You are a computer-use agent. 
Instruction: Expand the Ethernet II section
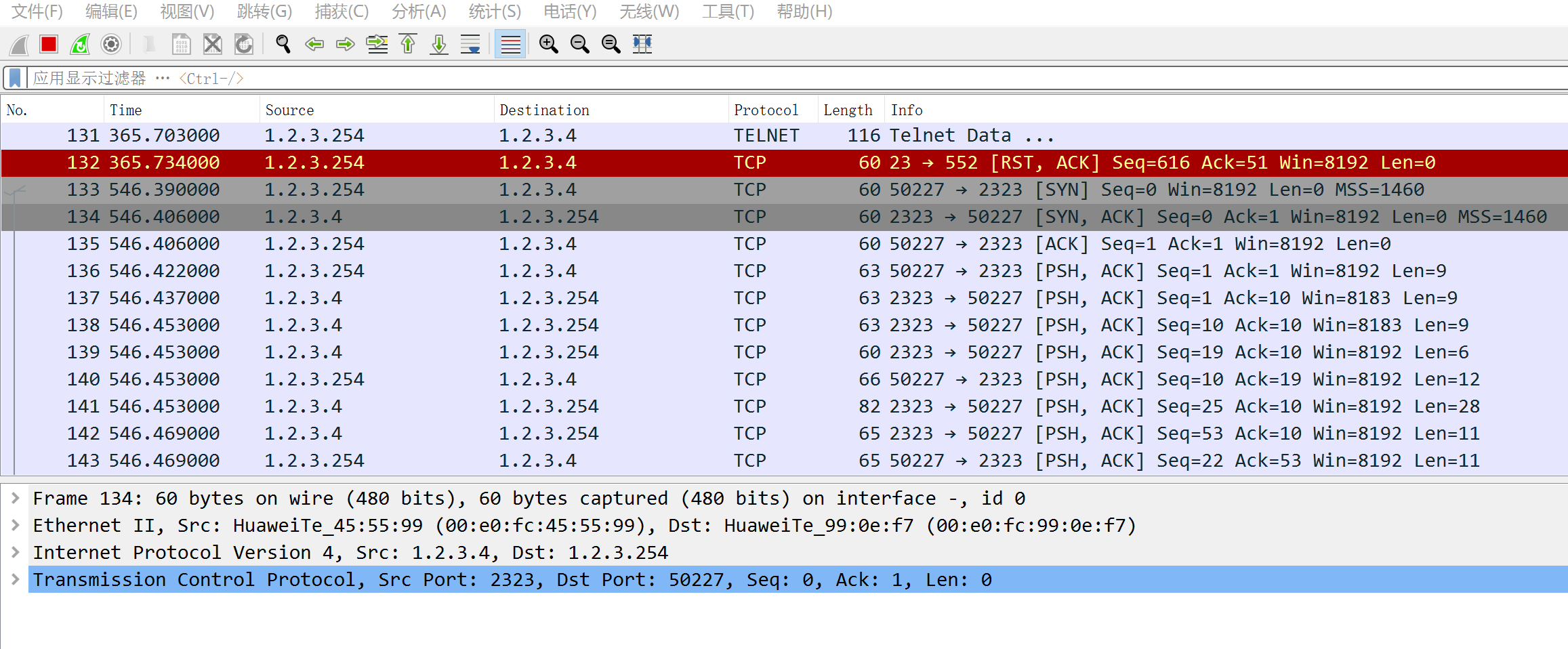(x=15, y=526)
